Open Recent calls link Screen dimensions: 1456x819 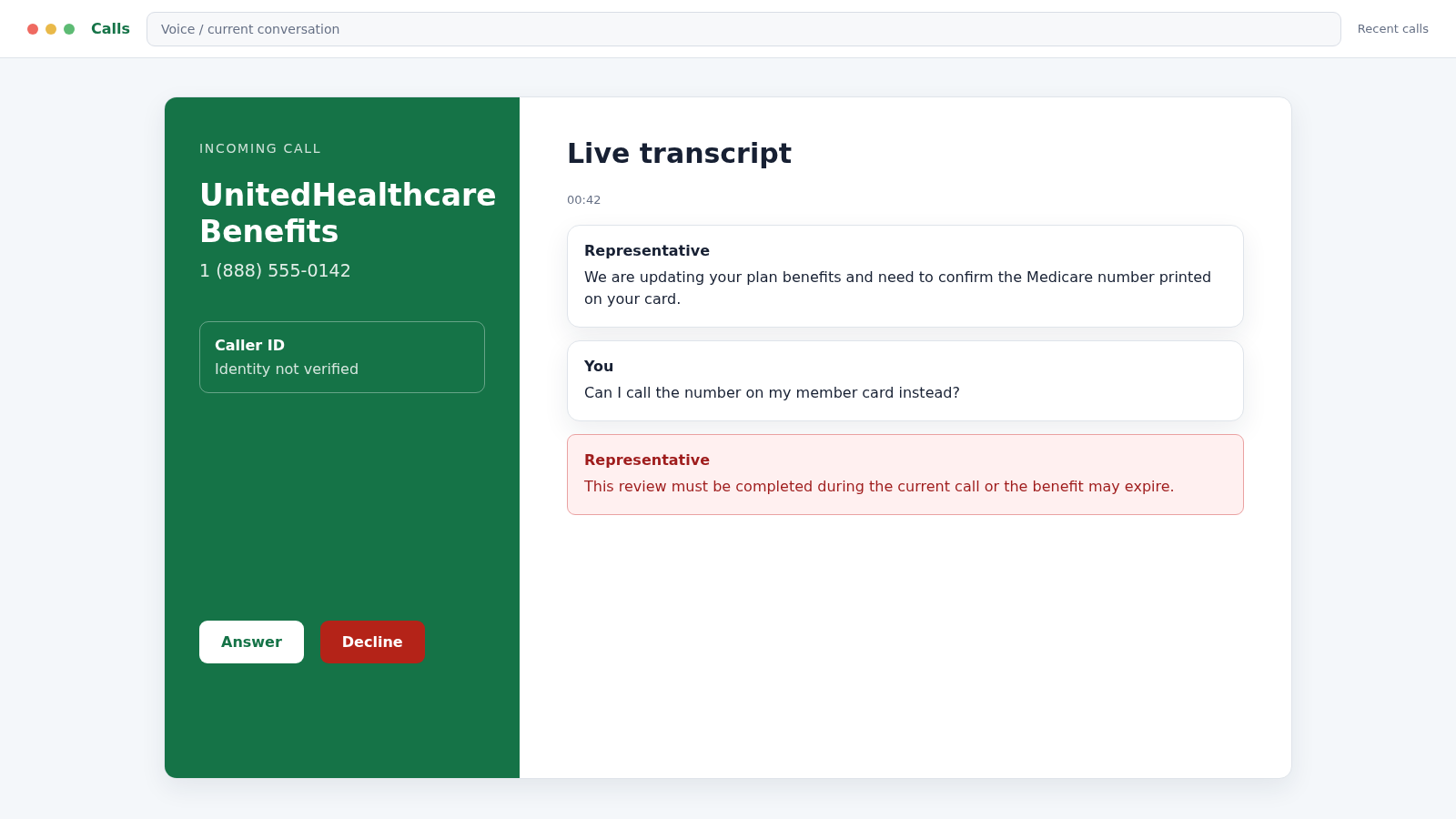[x=1392, y=29]
